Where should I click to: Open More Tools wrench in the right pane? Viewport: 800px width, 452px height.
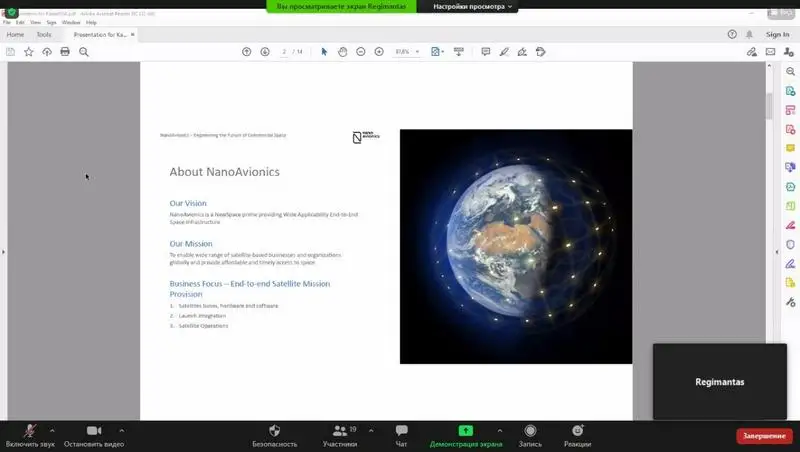[x=790, y=302]
